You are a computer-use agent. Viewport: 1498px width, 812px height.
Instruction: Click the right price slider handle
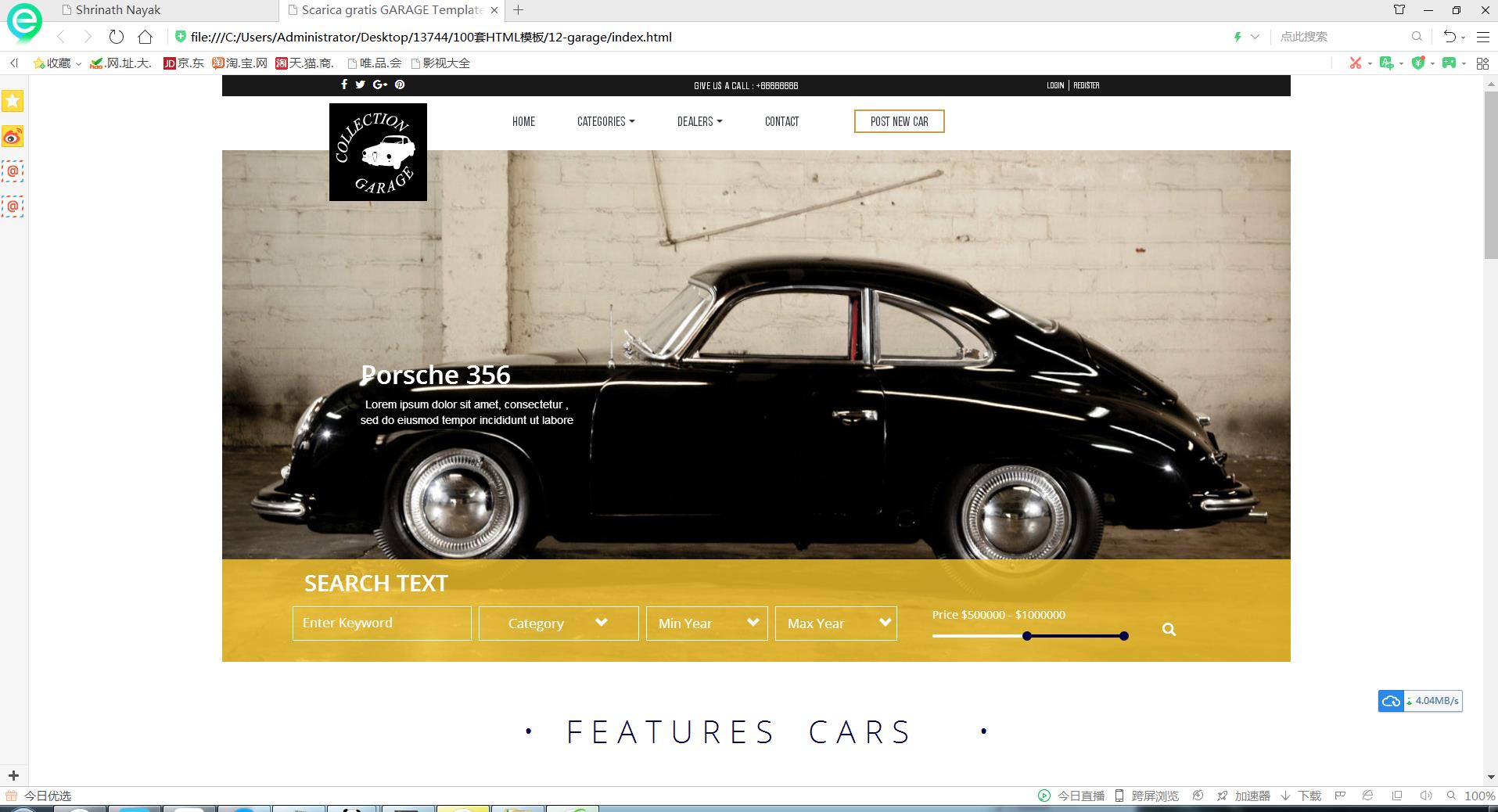[x=1124, y=636]
